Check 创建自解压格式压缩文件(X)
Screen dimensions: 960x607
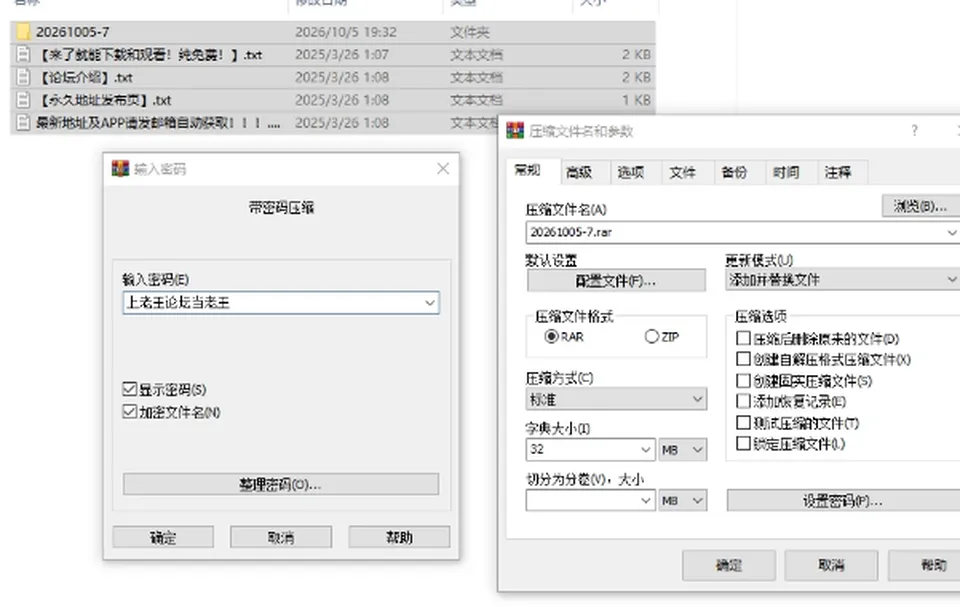click(x=743, y=359)
